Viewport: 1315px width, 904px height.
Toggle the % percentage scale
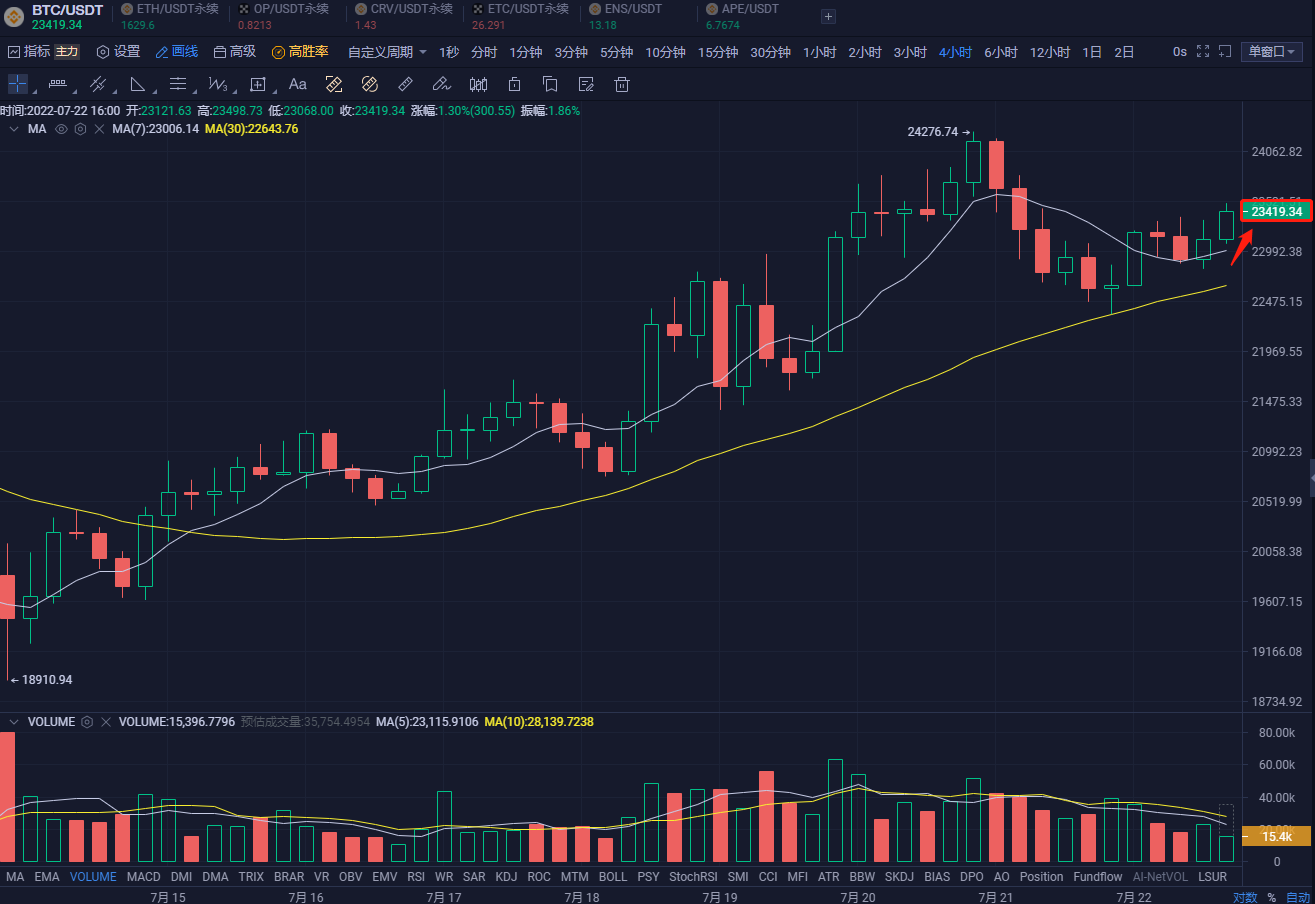click(1271, 897)
